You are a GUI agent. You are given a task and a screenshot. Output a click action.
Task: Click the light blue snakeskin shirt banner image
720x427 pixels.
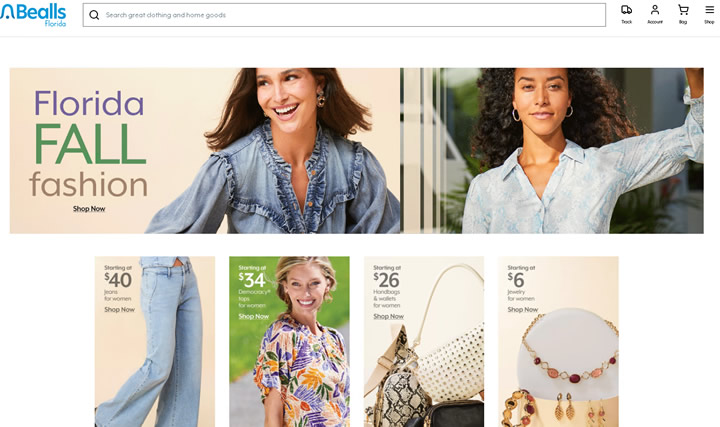coord(552,151)
